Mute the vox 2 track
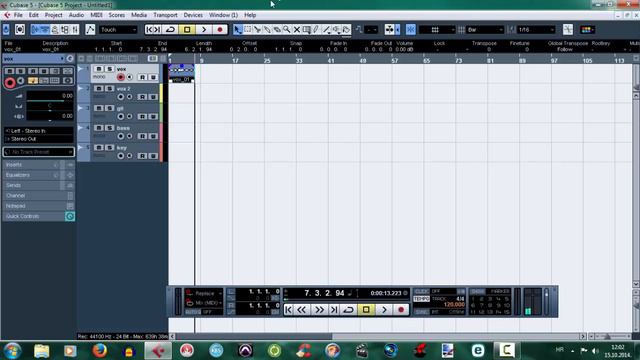640x360 pixels. [99, 89]
